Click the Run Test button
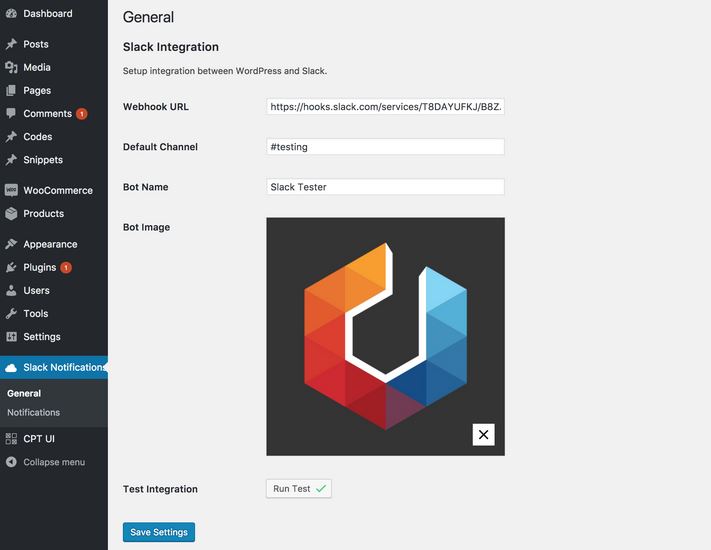 [299, 489]
